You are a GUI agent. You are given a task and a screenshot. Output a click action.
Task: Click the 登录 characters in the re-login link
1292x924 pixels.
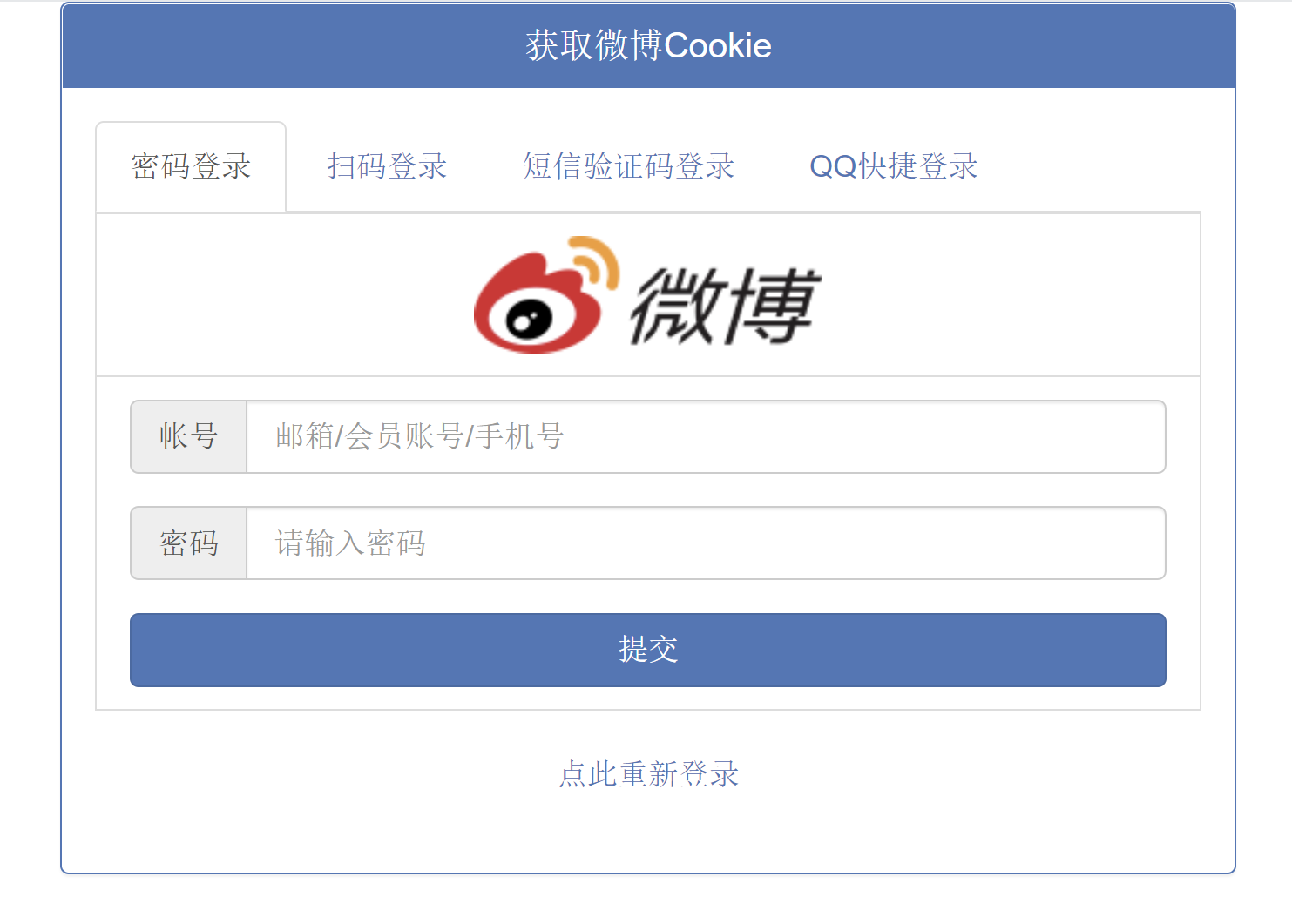(x=709, y=773)
